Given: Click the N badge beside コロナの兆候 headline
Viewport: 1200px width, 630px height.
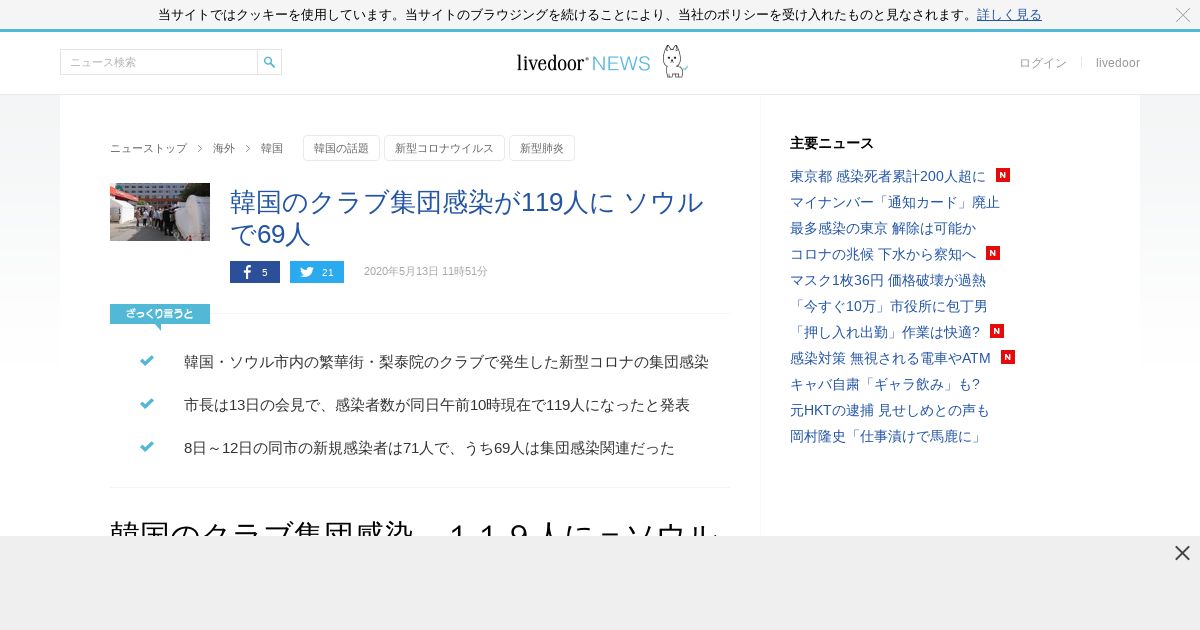Looking at the screenshot, I should click(993, 253).
